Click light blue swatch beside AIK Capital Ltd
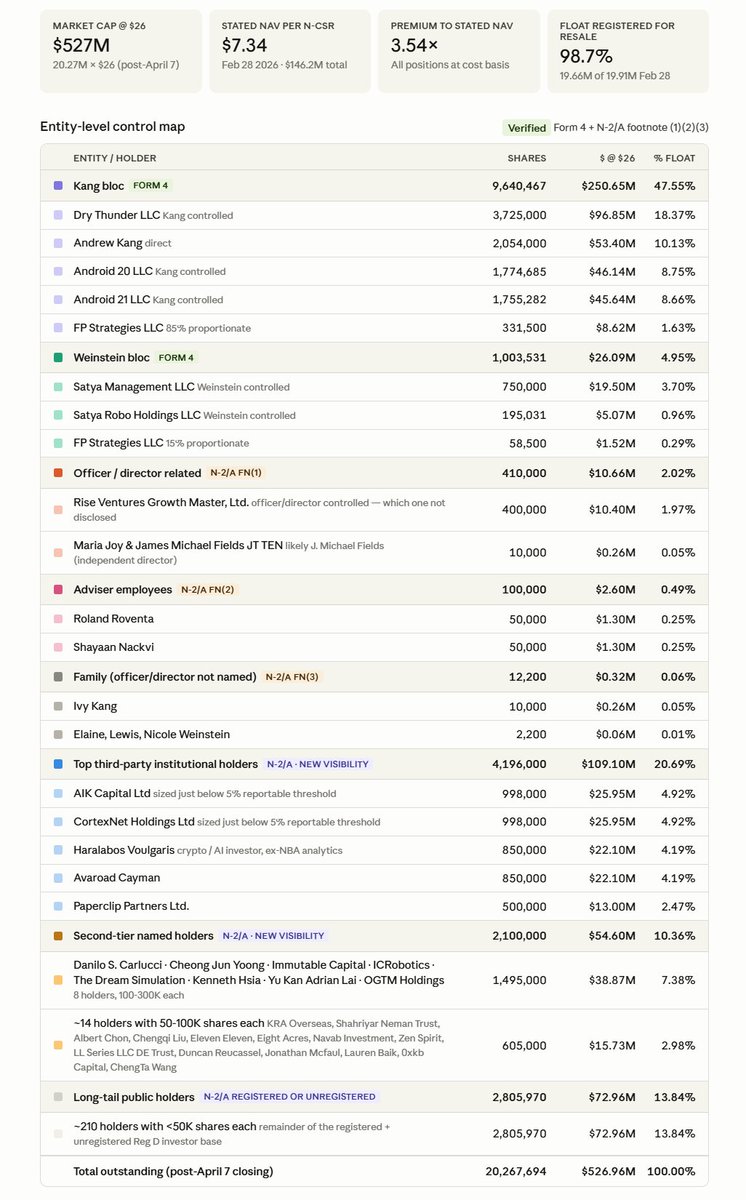Viewport: 746px width, 1200px height. 58,793
